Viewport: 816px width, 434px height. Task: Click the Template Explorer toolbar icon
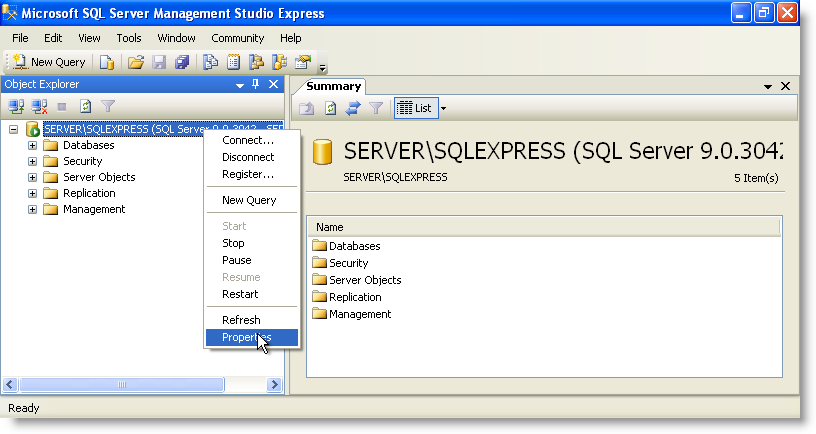[279, 62]
